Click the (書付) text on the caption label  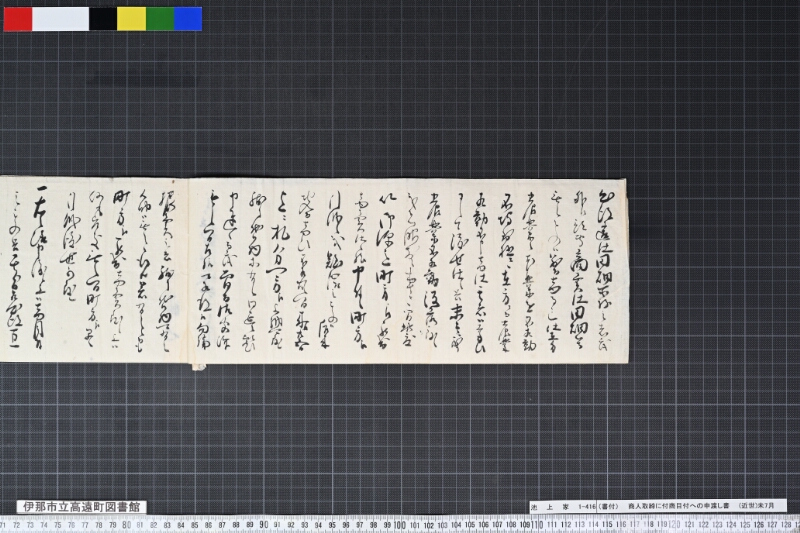607,506
